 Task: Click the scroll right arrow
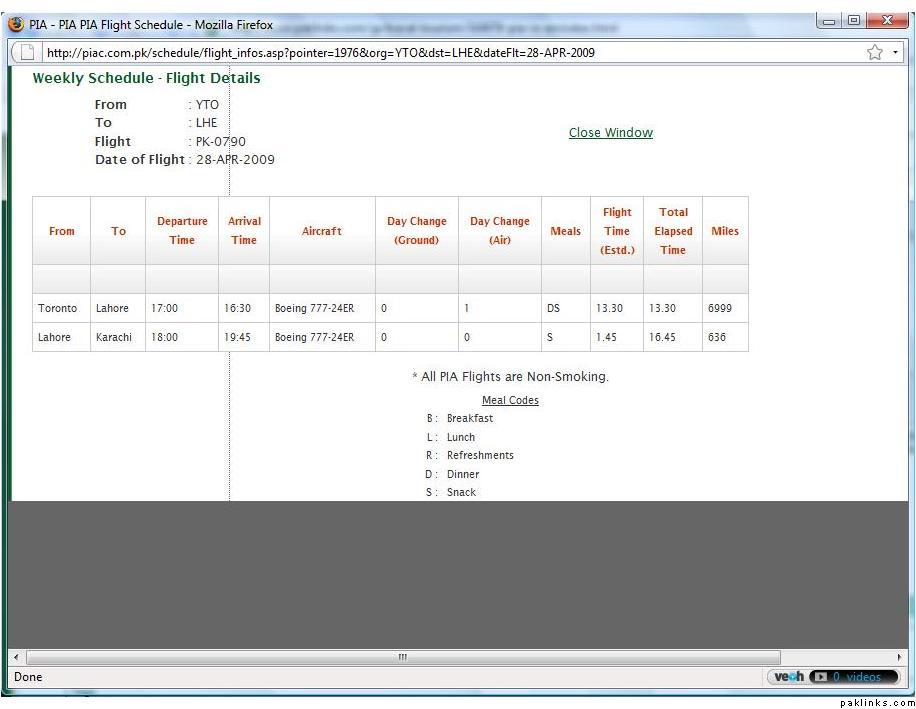click(899, 657)
